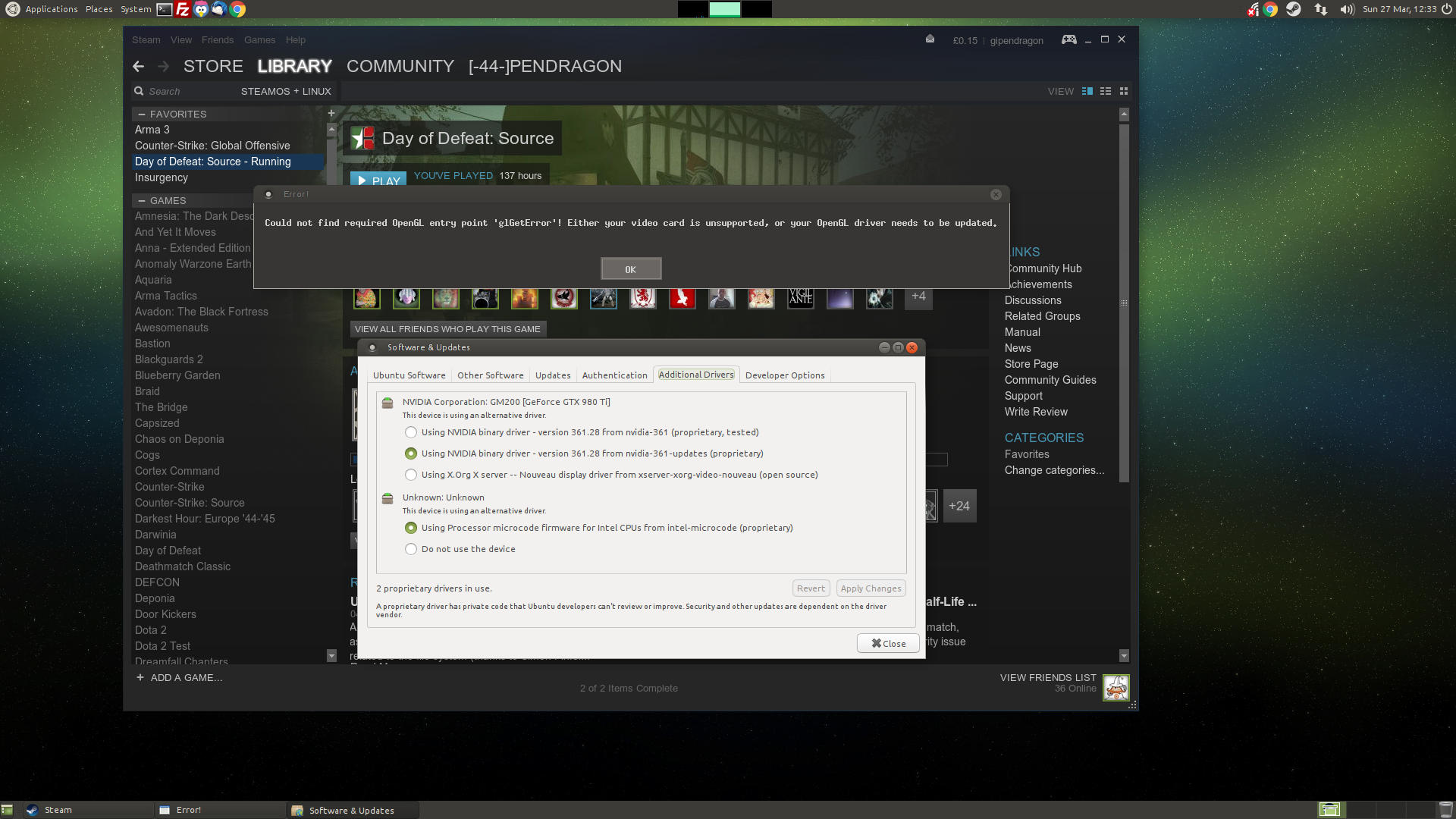Click game list scroll up arrow
Viewport: 1456px width, 819px height.
tap(331, 130)
